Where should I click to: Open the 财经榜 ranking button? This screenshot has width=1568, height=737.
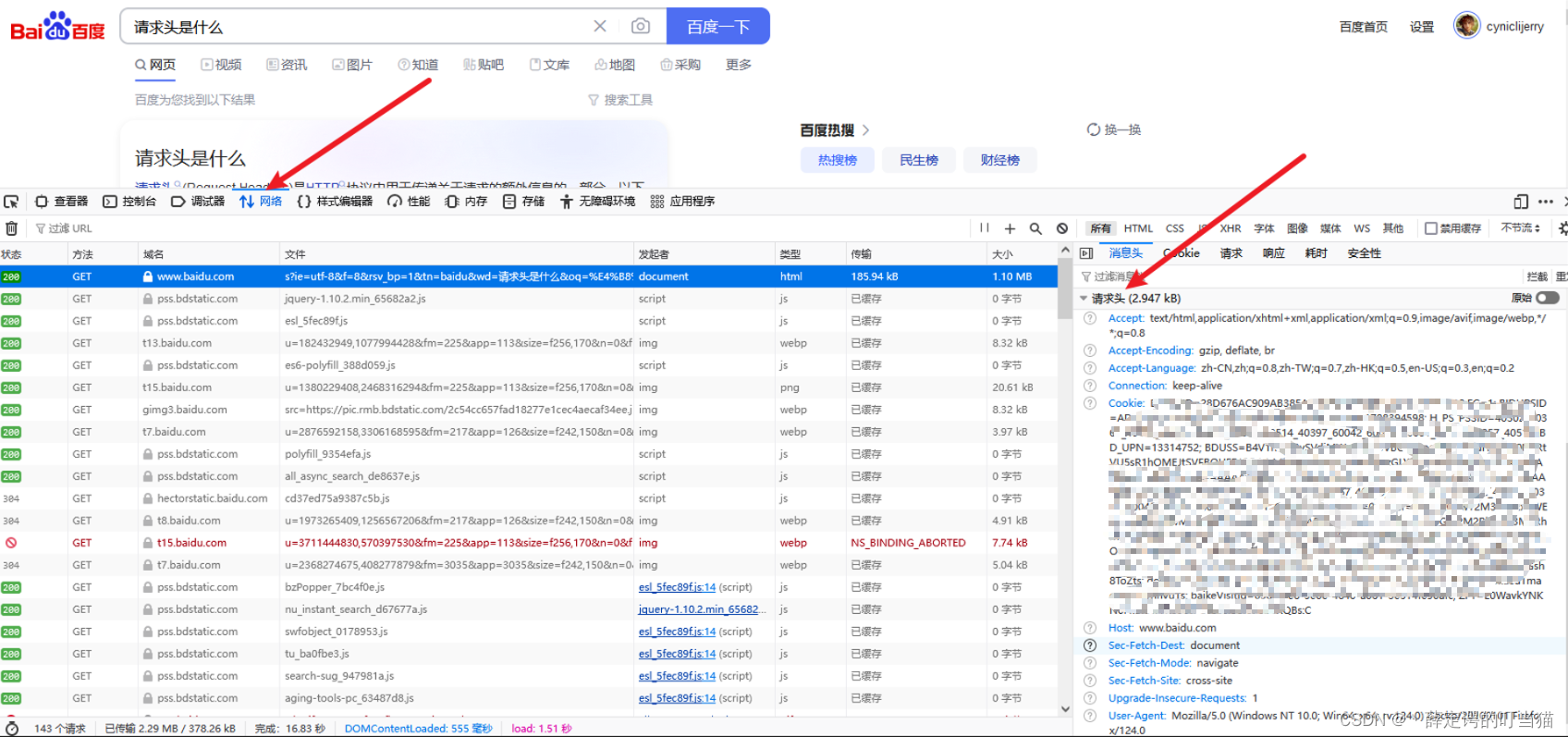click(x=1000, y=160)
